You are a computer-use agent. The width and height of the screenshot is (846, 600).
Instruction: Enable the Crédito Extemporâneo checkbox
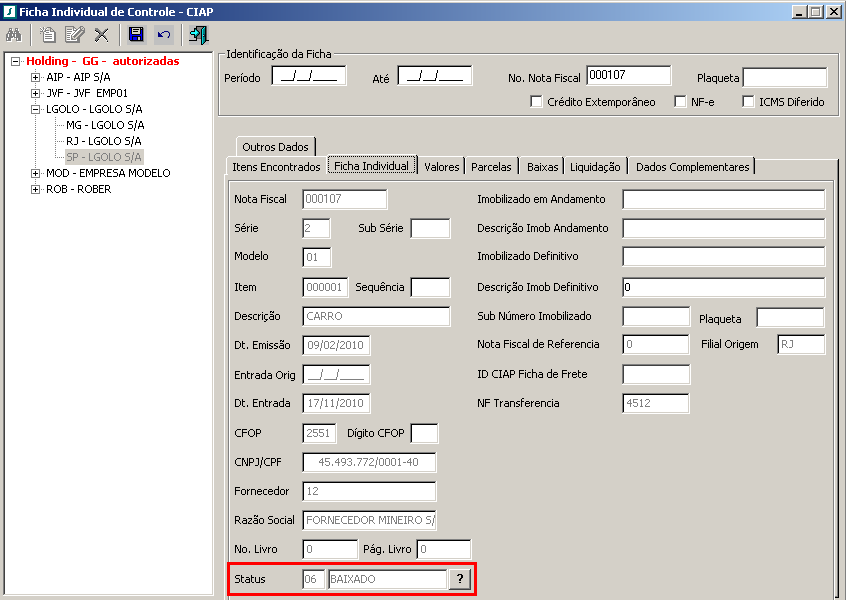pyautogui.click(x=537, y=102)
